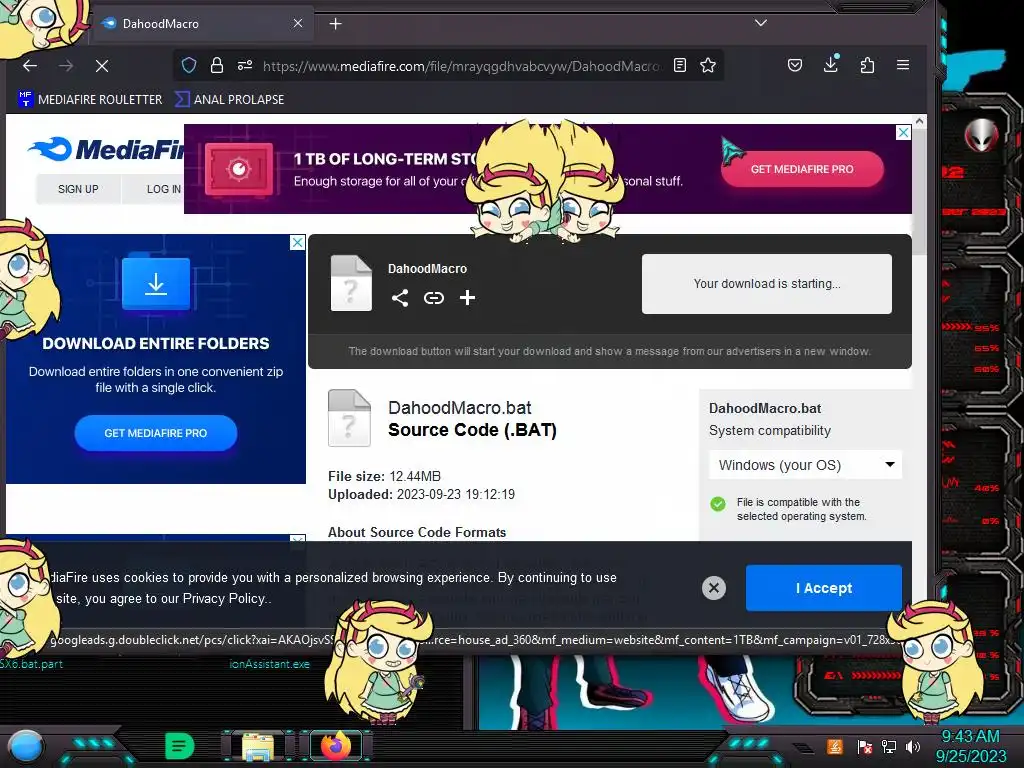Viewport: 1024px width, 768px height.
Task: Open site permissions icon in address bar
Action: [x=245, y=65]
